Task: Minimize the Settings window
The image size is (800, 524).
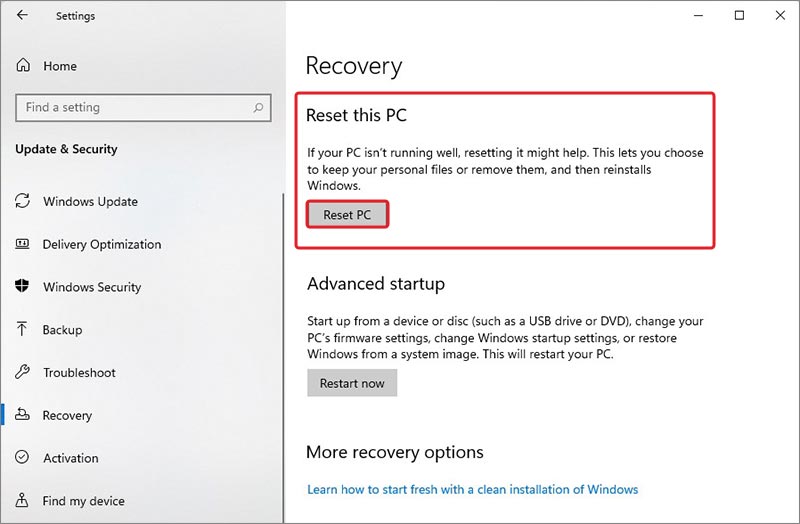Action: pyautogui.click(x=698, y=15)
